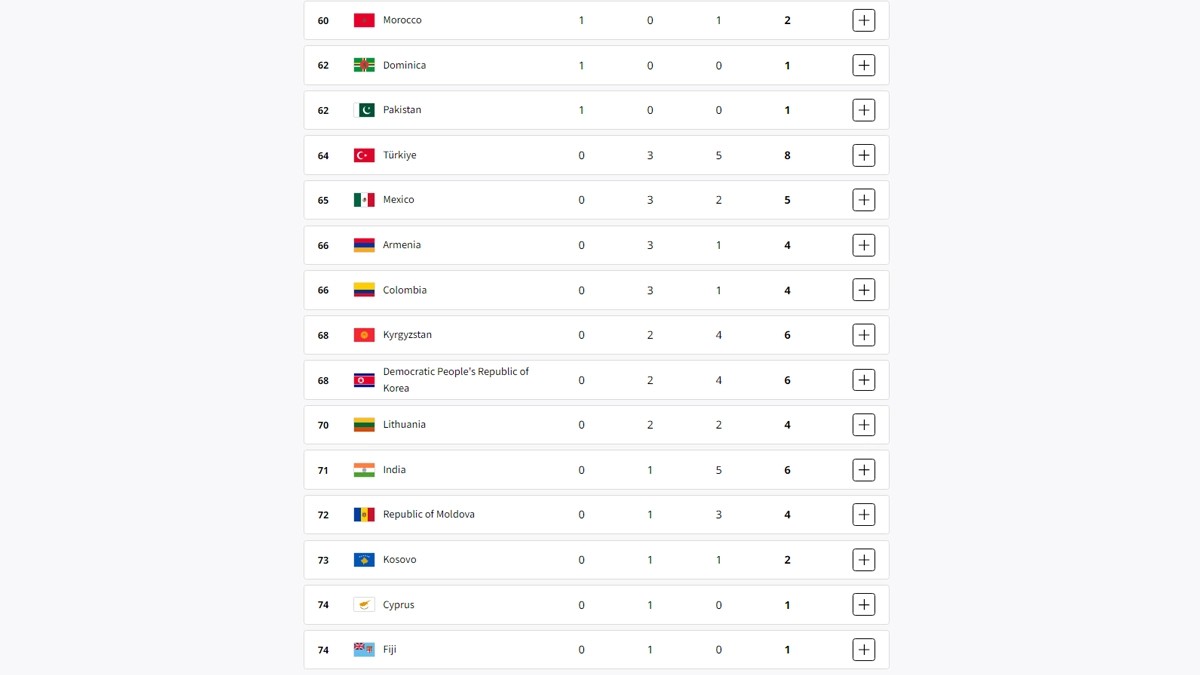Show Fiji medal details
Viewport: 1200px width, 675px height.
tap(863, 650)
